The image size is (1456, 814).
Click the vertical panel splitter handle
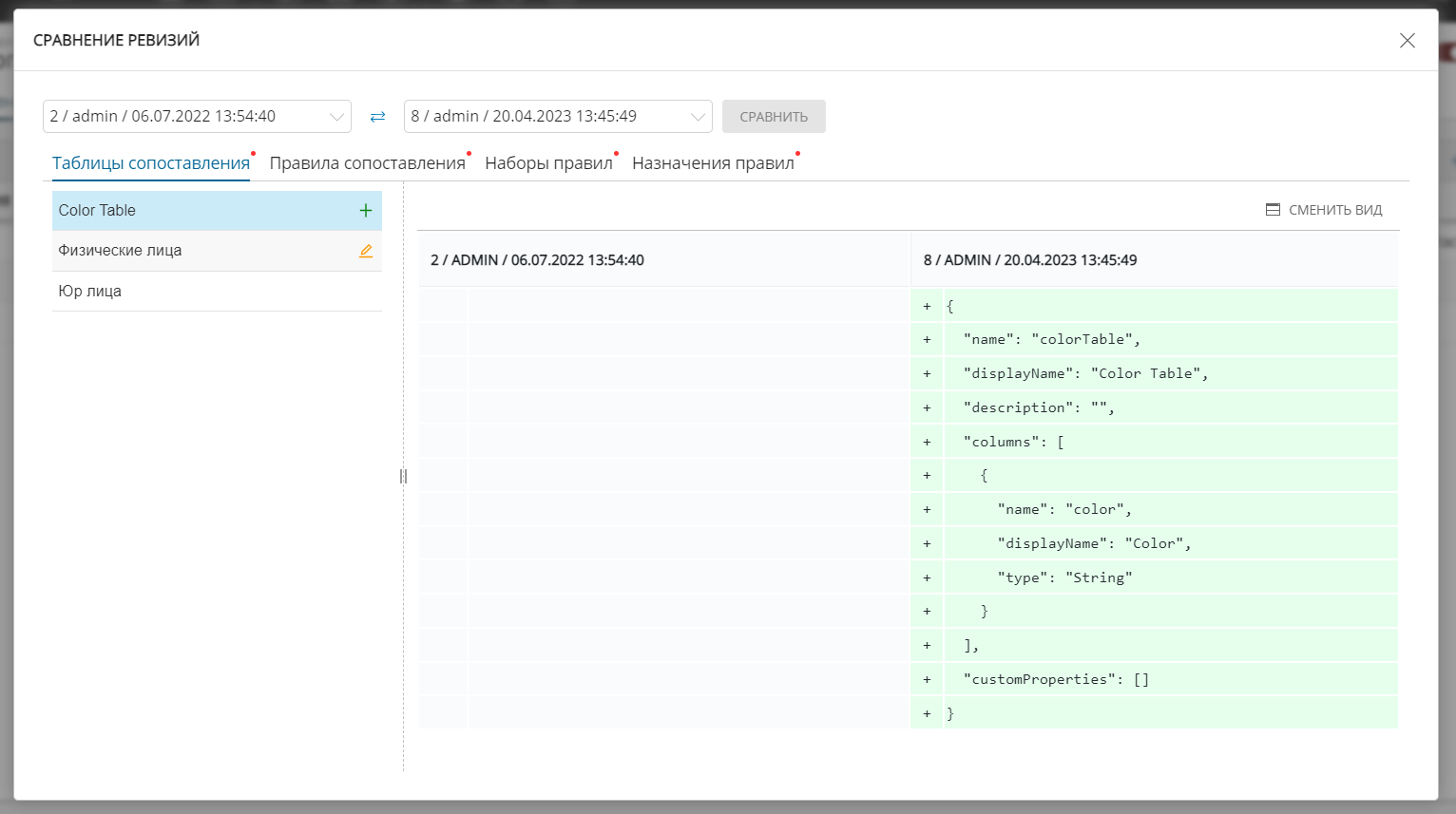[x=403, y=476]
